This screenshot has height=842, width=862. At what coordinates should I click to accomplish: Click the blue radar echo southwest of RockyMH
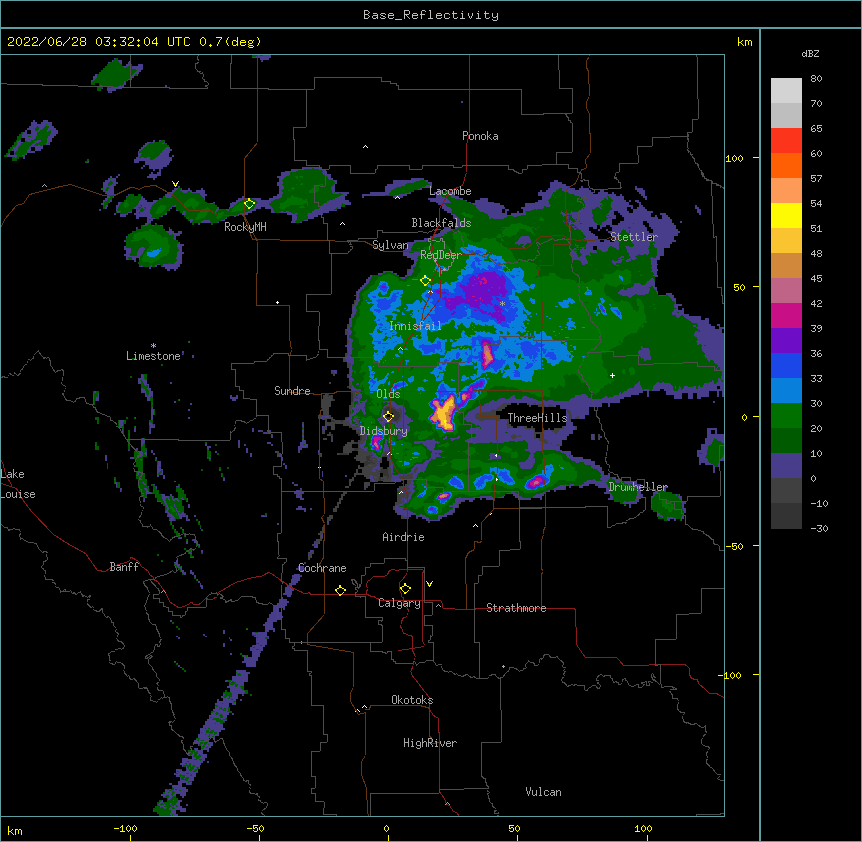click(x=153, y=253)
